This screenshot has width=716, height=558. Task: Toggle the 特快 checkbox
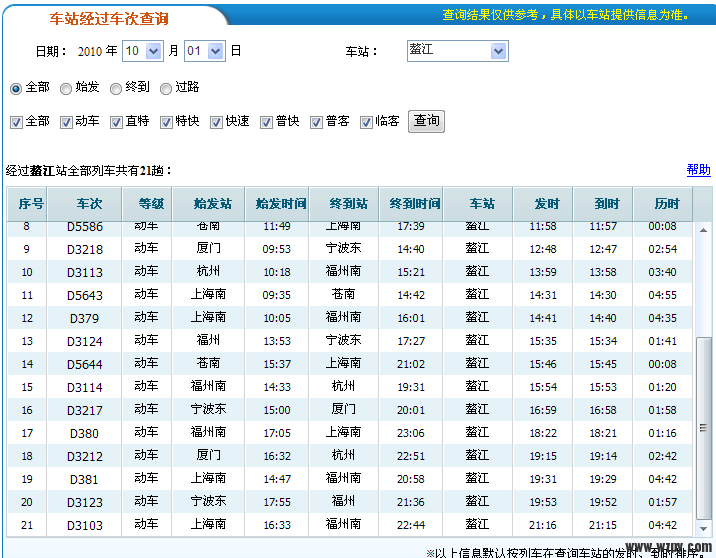166,122
